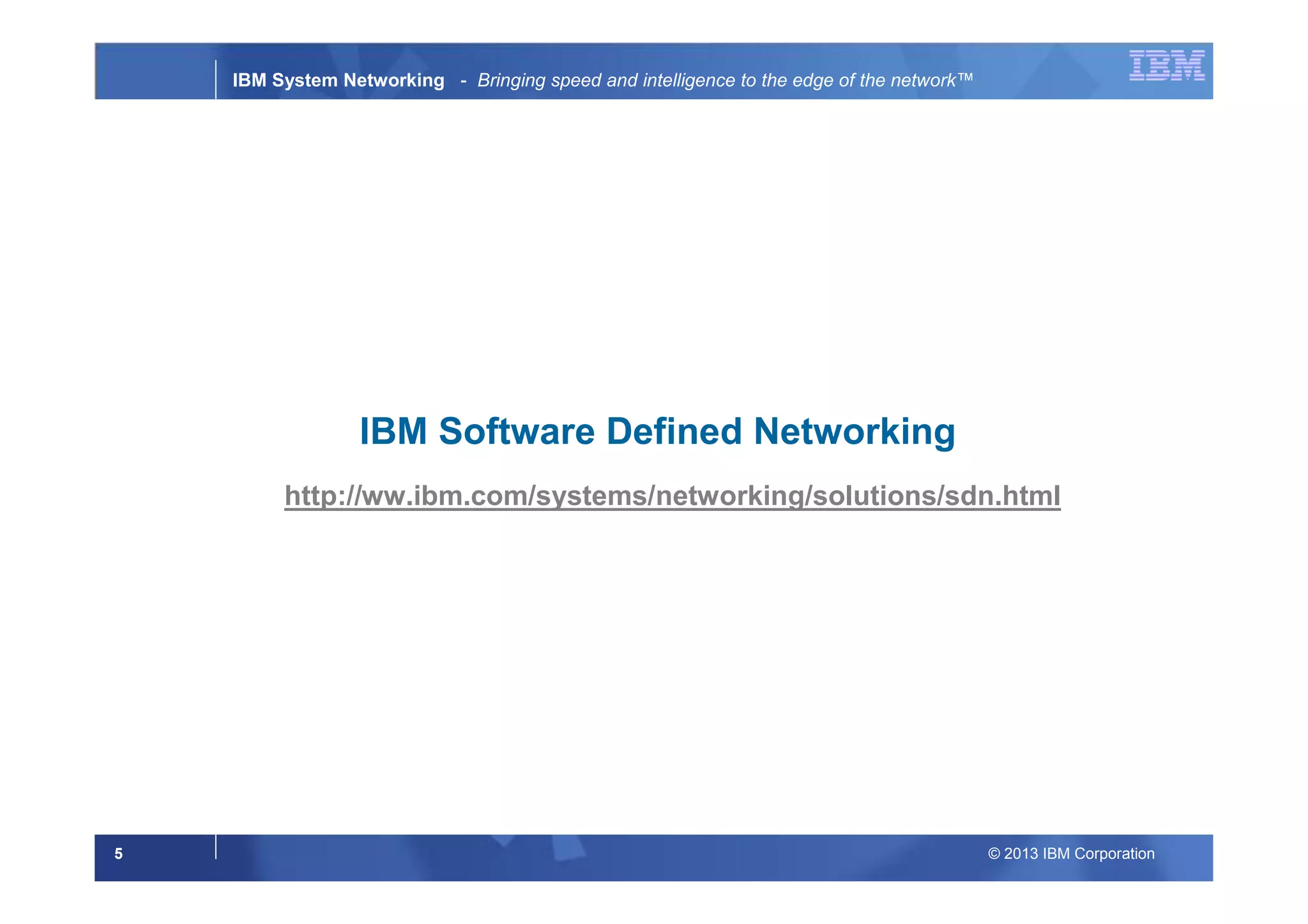Click the word 'Corporation' in the footer
Image resolution: width=1308 pixels, height=924 pixels.
point(1114,854)
